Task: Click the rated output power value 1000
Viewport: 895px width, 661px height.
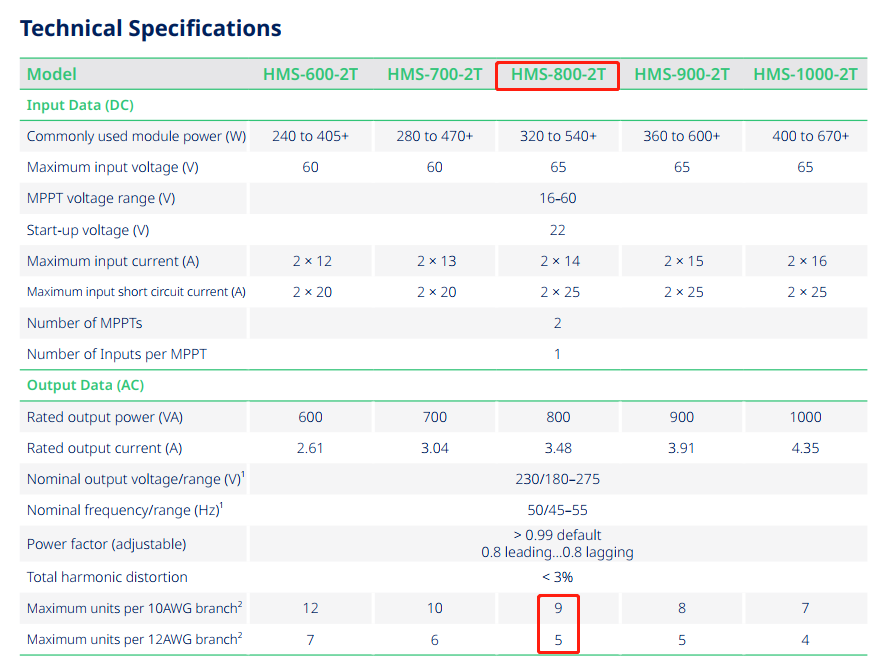Action: pos(805,417)
